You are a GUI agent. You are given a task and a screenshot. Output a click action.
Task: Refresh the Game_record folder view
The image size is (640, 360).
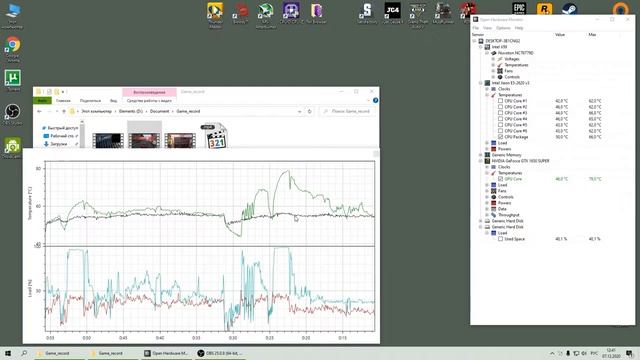309,111
